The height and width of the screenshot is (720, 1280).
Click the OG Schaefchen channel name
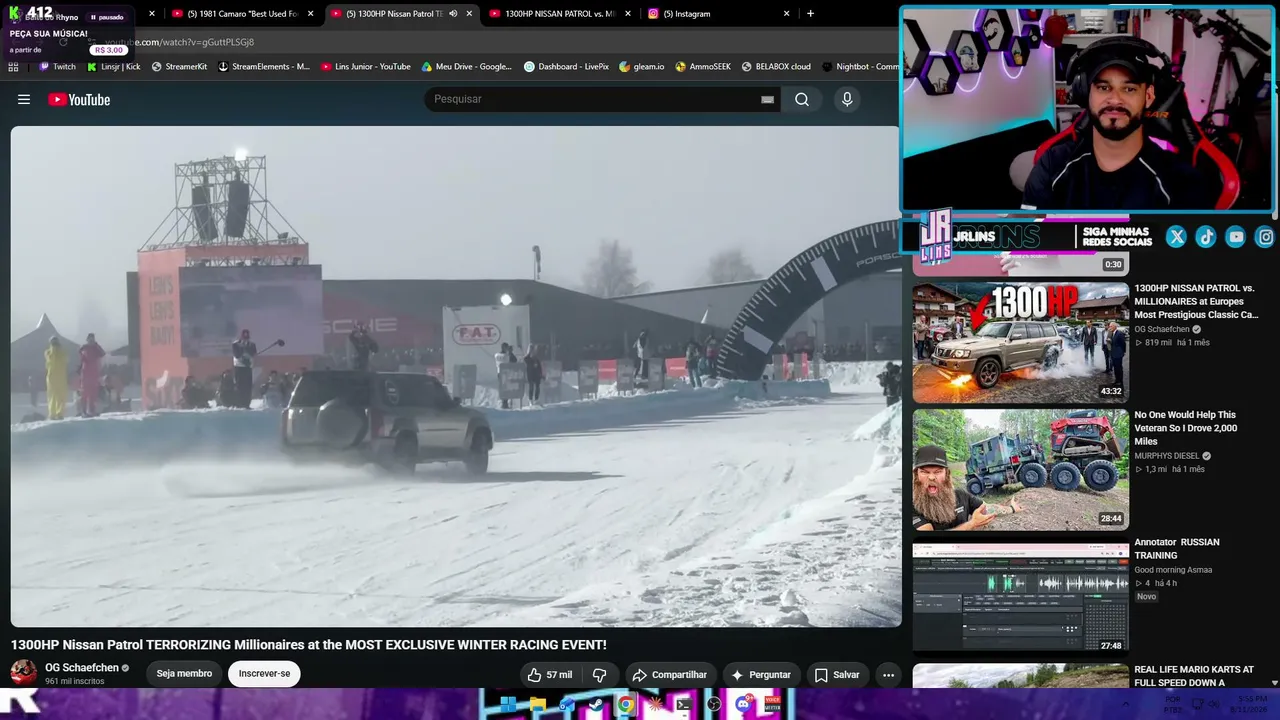[82, 668]
